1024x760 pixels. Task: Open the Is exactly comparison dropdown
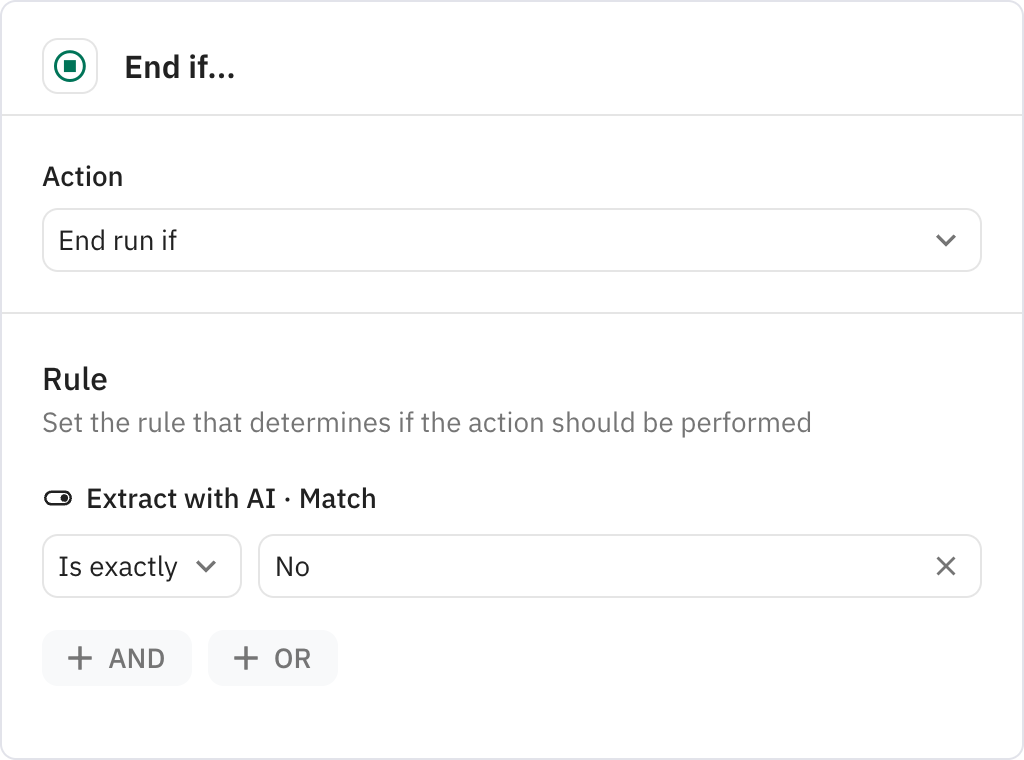[141, 566]
